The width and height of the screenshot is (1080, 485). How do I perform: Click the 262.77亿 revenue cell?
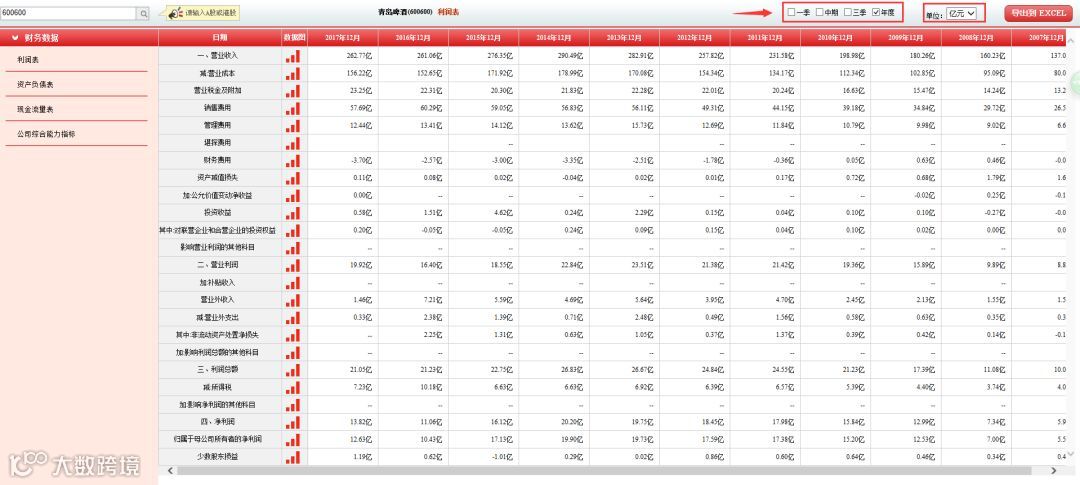[343, 55]
